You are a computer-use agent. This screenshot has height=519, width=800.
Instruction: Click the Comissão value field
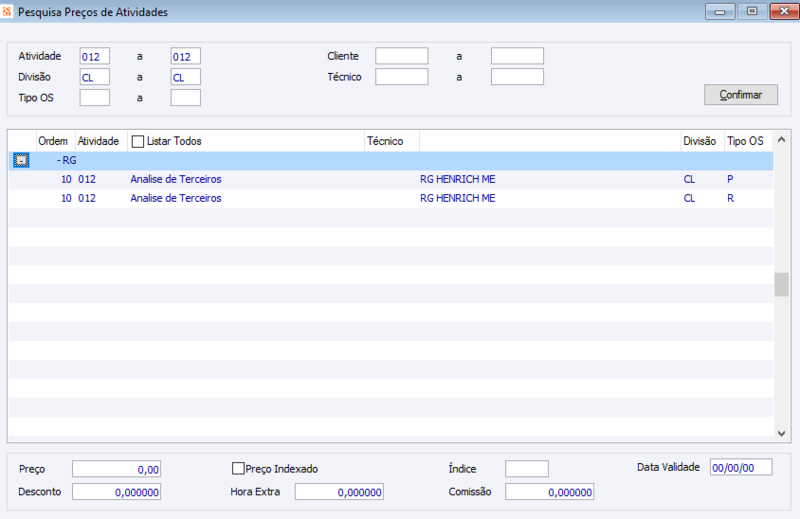549,491
